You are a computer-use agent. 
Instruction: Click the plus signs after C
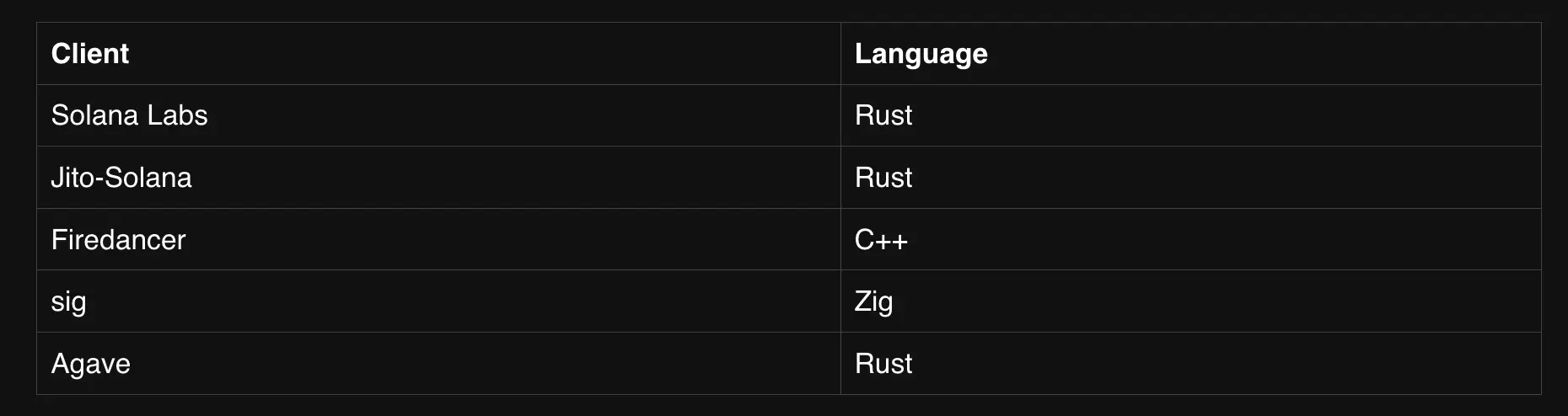coord(892,242)
